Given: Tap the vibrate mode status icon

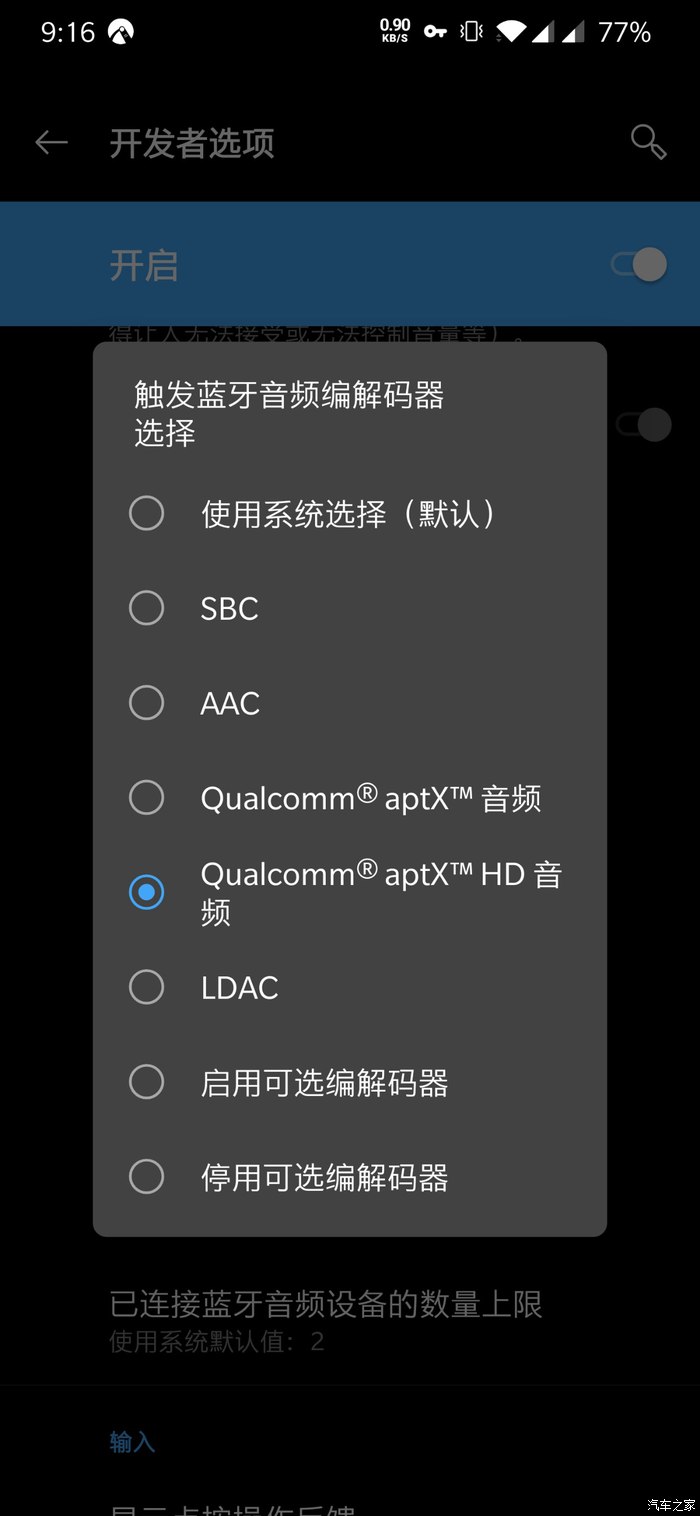Looking at the screenshot, I should click(x=471, y=32).
